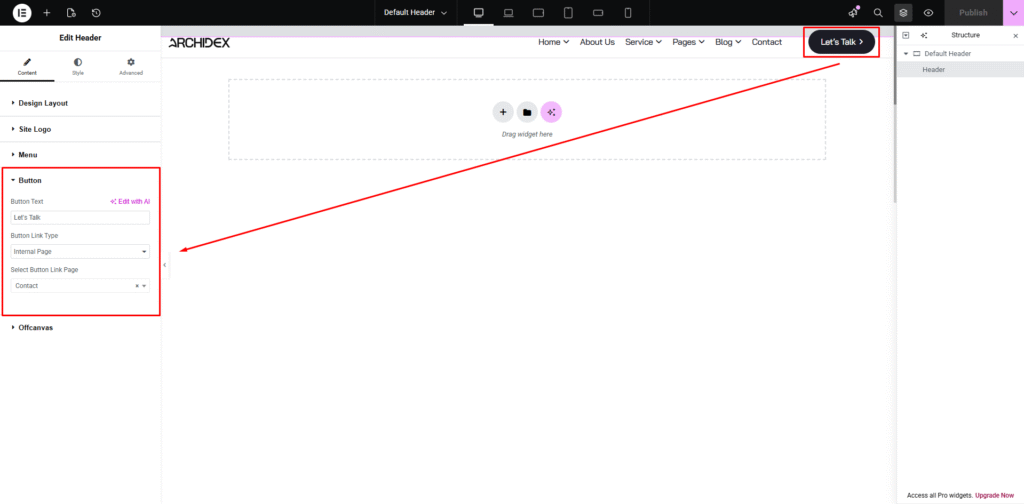Toggle the Structure layers icon in top bar
The image size is (1024, 504).
pyautogui.click(x=903, y=12)
